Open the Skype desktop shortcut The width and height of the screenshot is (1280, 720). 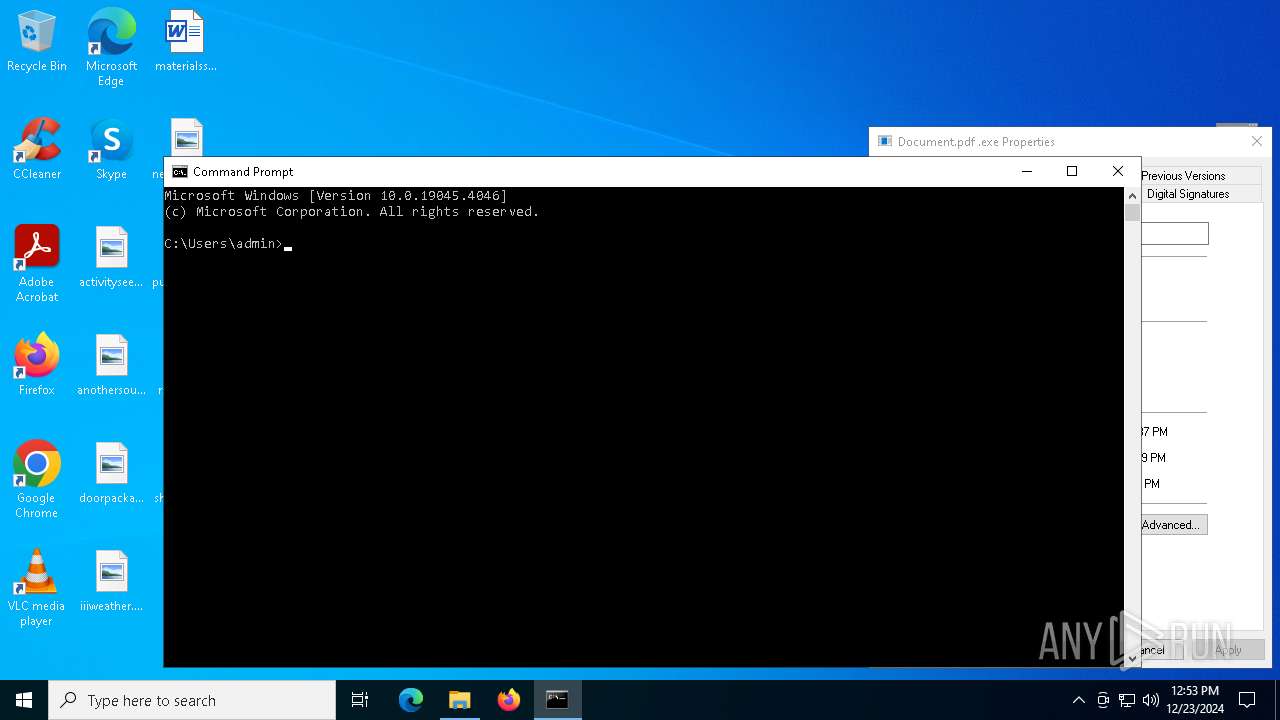click(111, 149)
